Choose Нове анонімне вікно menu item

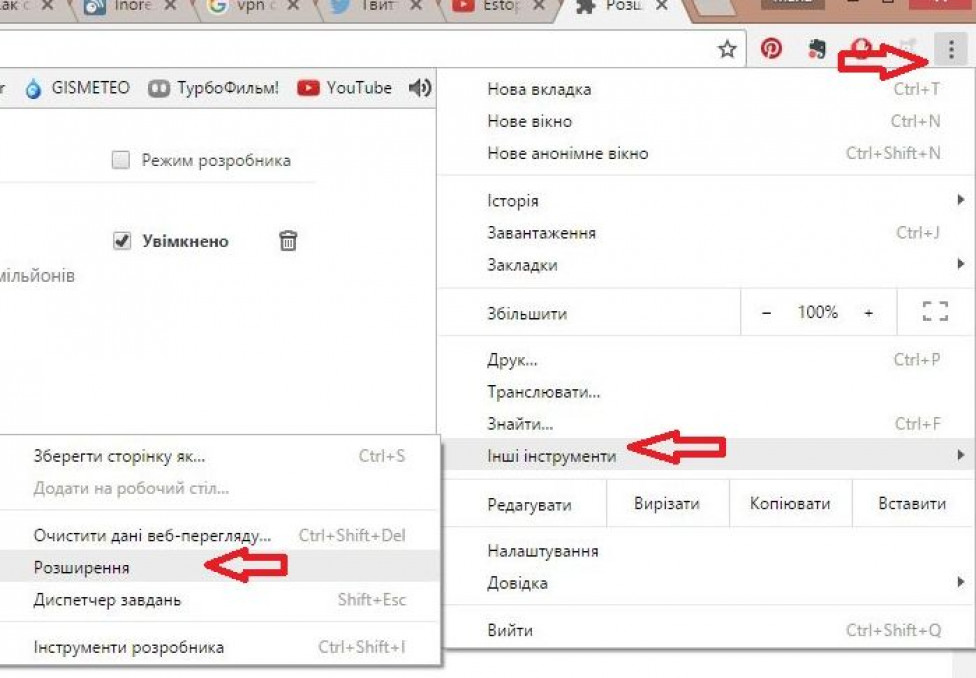567,153
